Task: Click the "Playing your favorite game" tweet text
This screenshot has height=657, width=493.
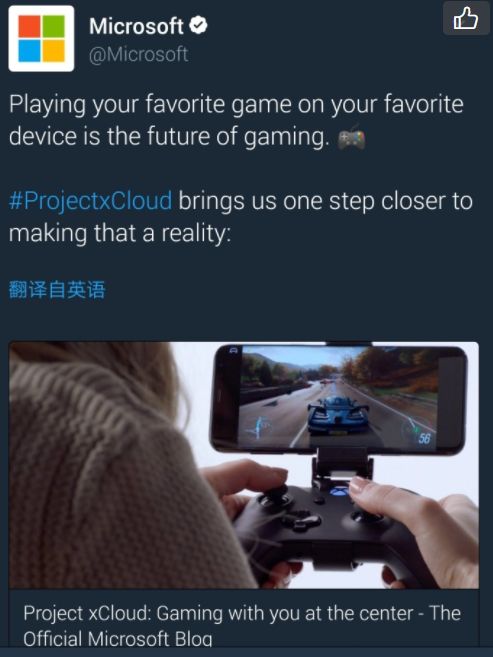Action: (236, 120)
